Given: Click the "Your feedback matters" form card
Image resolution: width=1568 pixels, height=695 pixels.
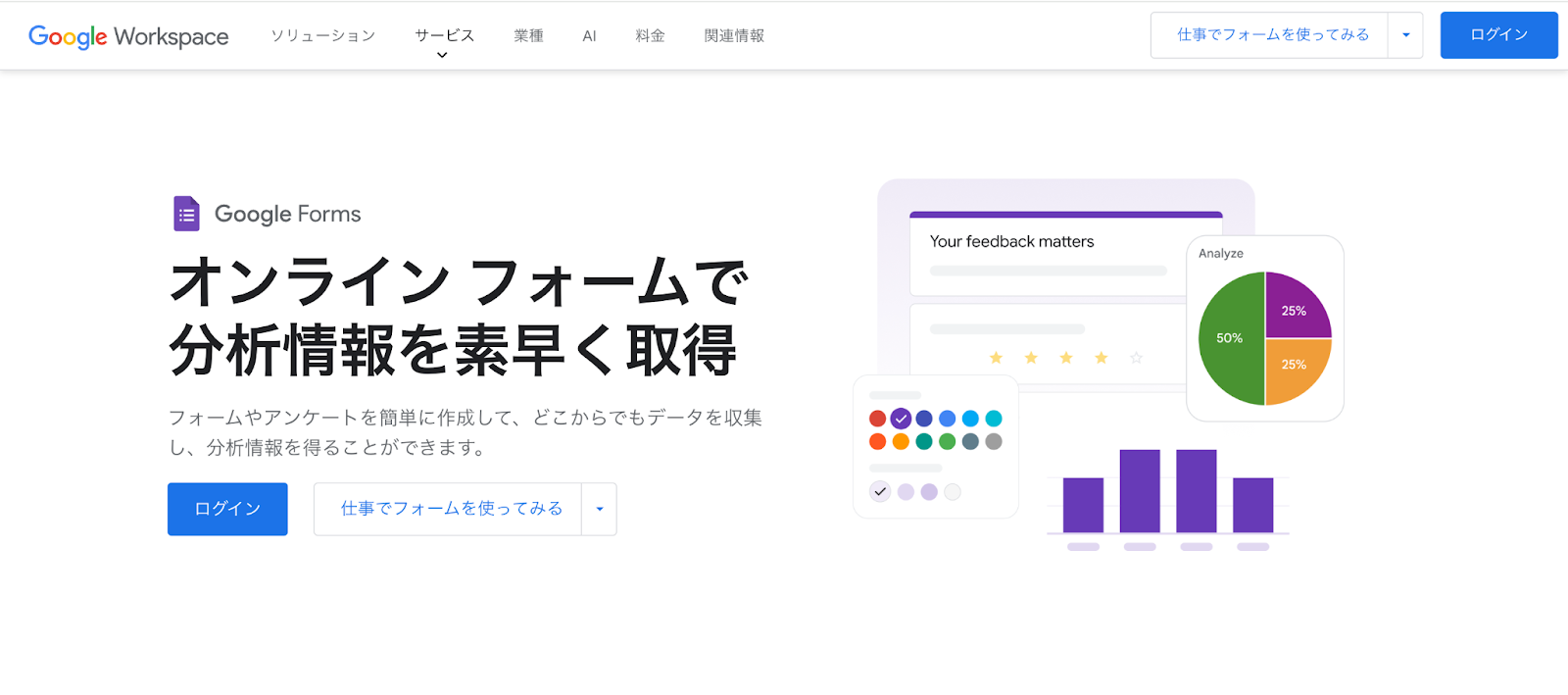Looking at the screenshot, I should click(x=1039, y=255).
